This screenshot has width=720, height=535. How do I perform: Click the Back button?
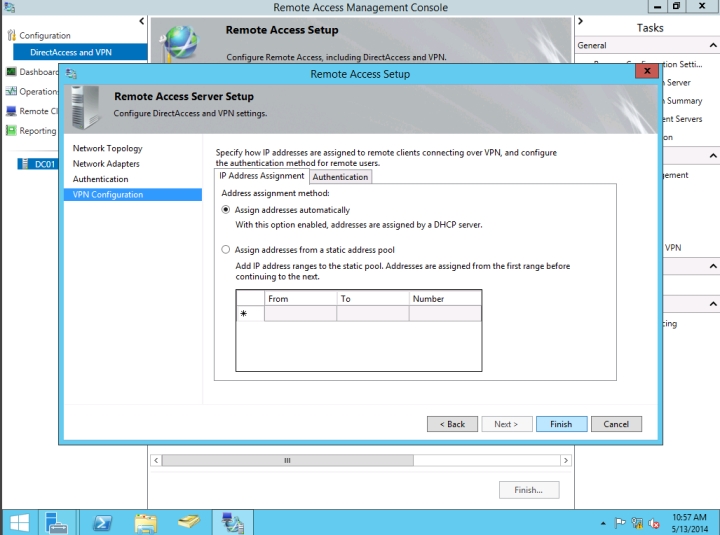point(452,424)
